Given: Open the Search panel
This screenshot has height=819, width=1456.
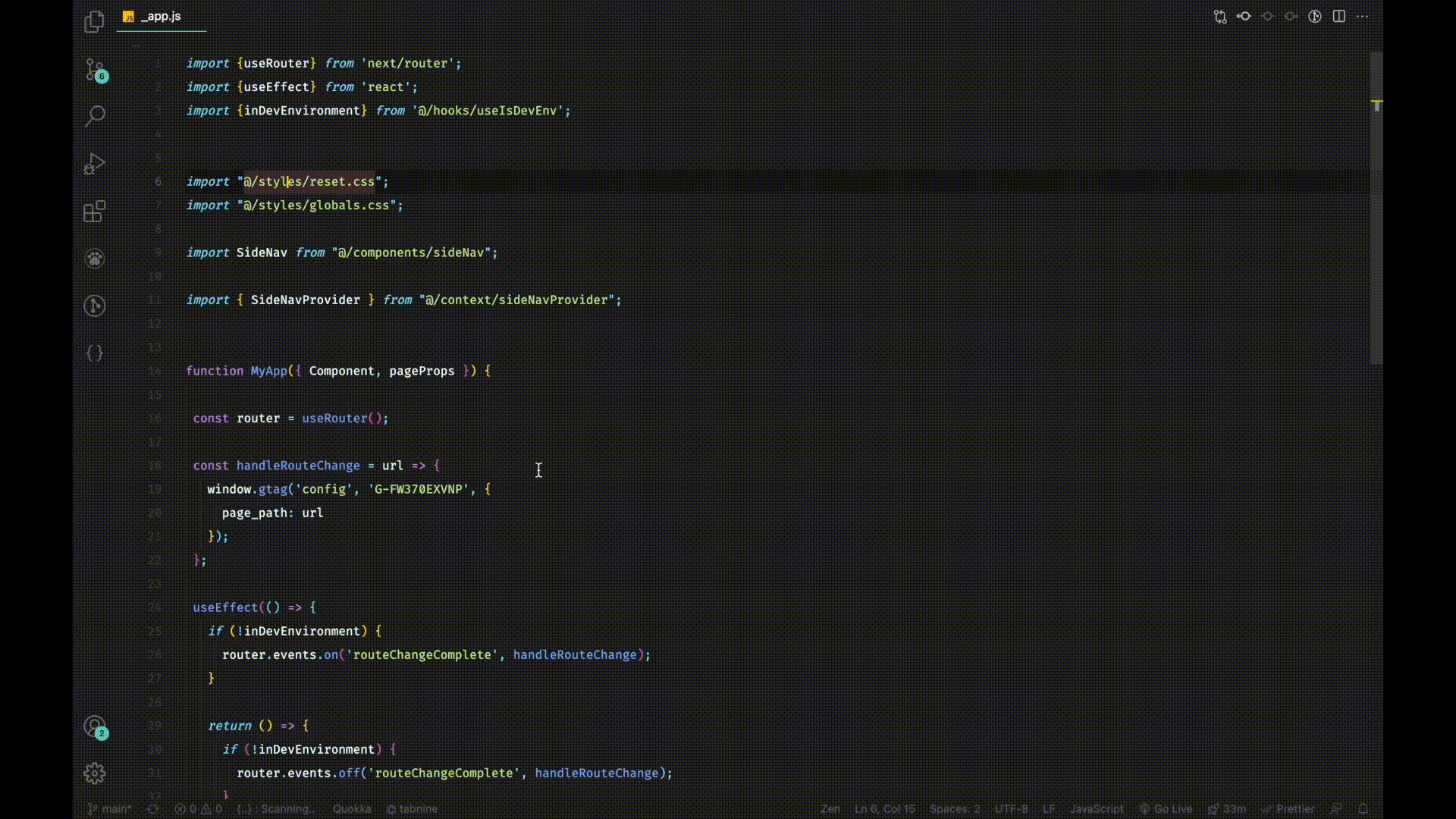Looking at the screenshot, I should pos(95,116).
